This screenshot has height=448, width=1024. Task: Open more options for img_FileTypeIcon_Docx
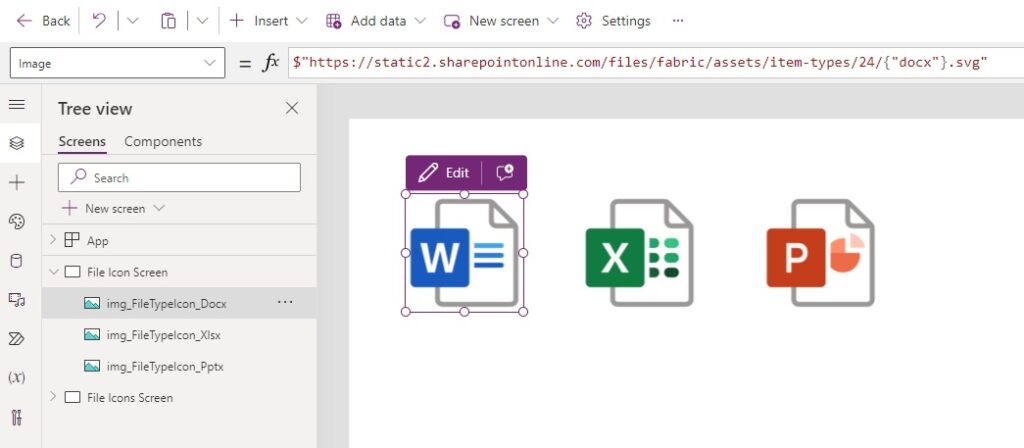[x=285, y=302]
